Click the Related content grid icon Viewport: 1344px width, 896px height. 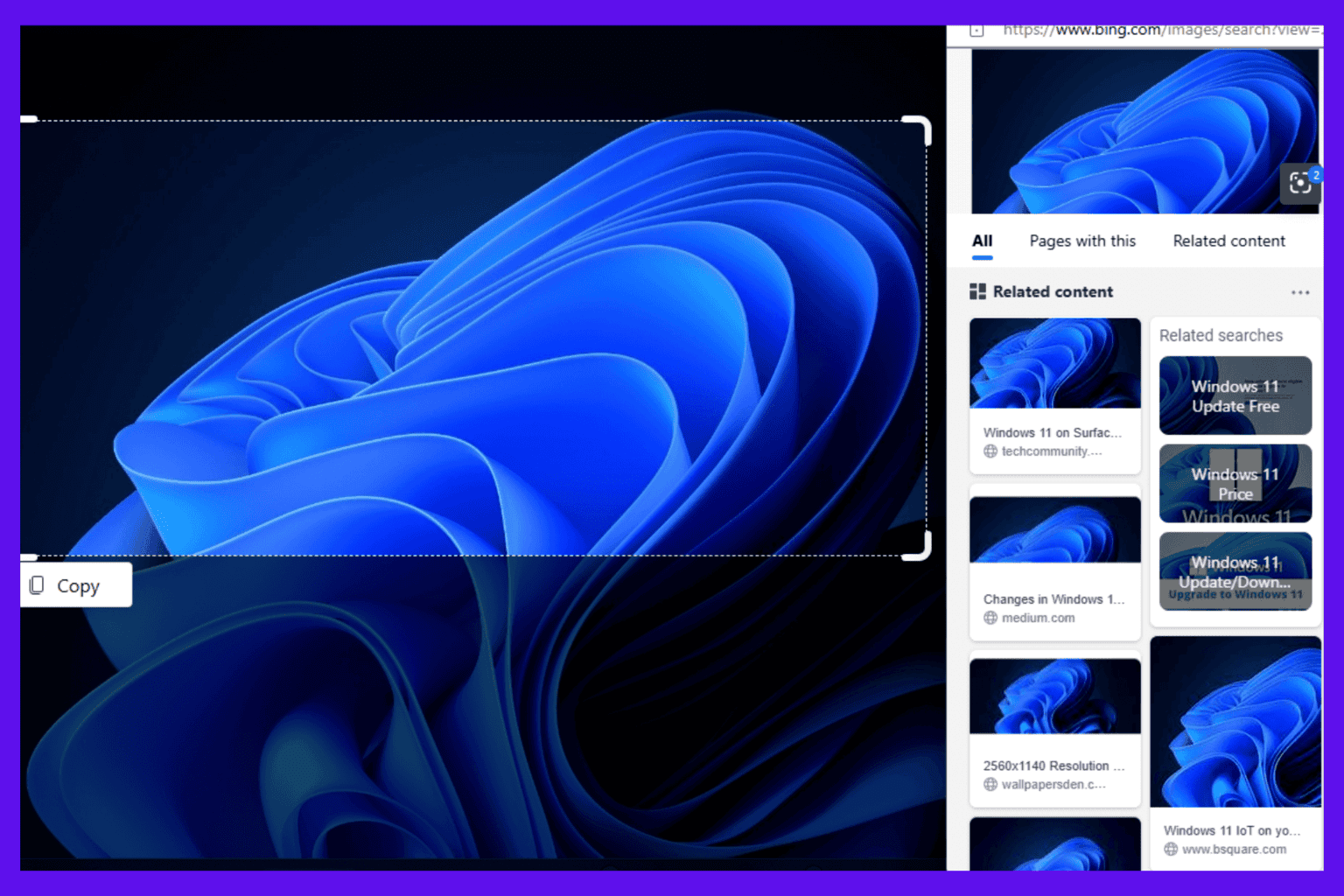(x=977, y=291)
